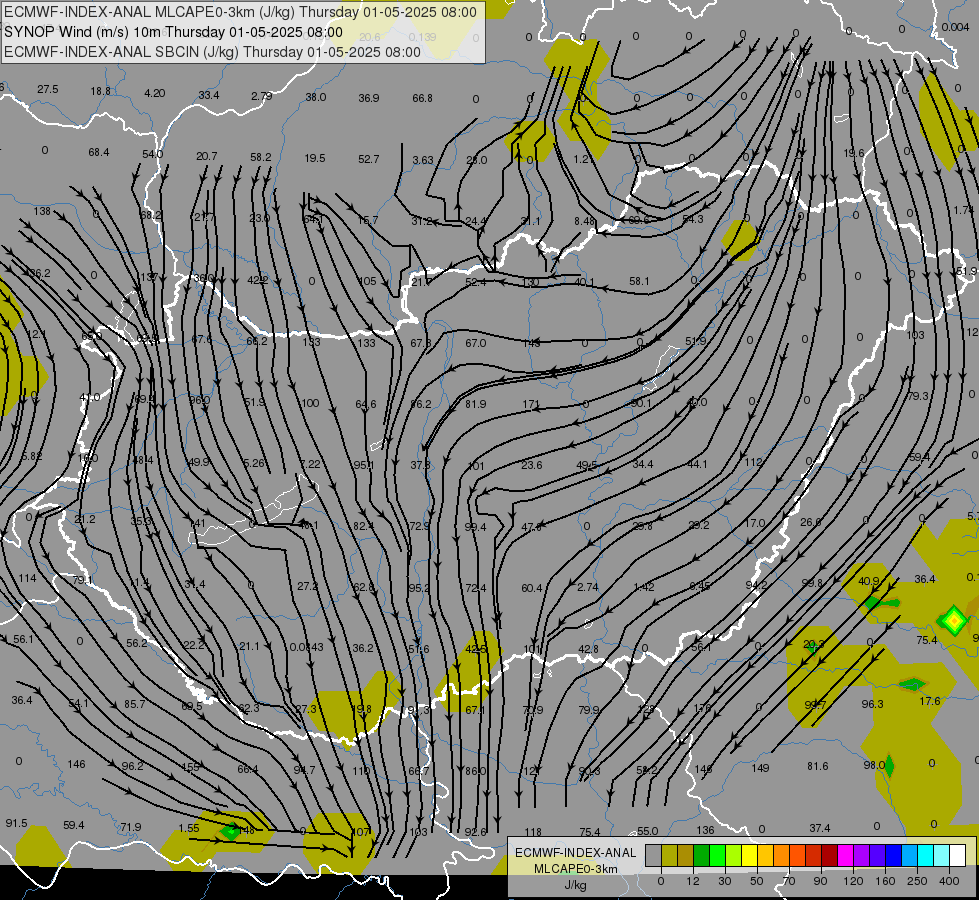This screenshot has width=979, height=900.
Task: Click the purple legend swatch
Action: pyautogui.click(x=862, y=856)
